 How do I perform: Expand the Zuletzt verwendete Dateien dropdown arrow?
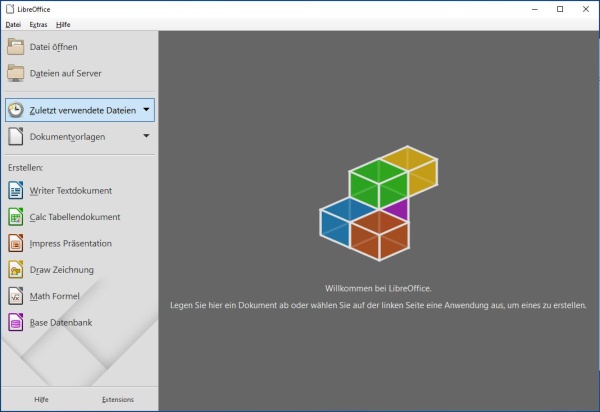click(x=146, y=109)
